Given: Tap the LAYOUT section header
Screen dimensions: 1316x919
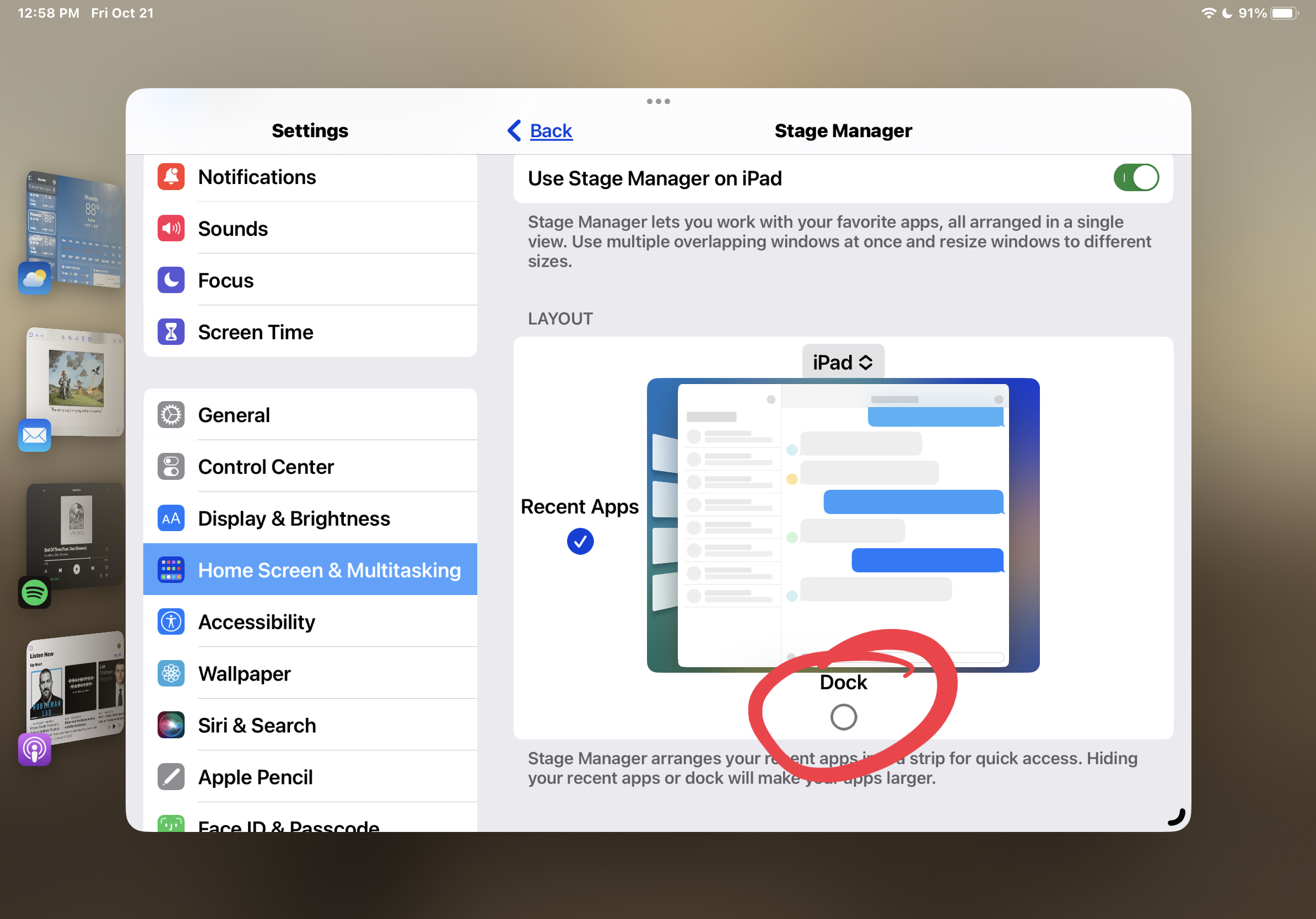Looking at the screenshot, I should [560, 318].
